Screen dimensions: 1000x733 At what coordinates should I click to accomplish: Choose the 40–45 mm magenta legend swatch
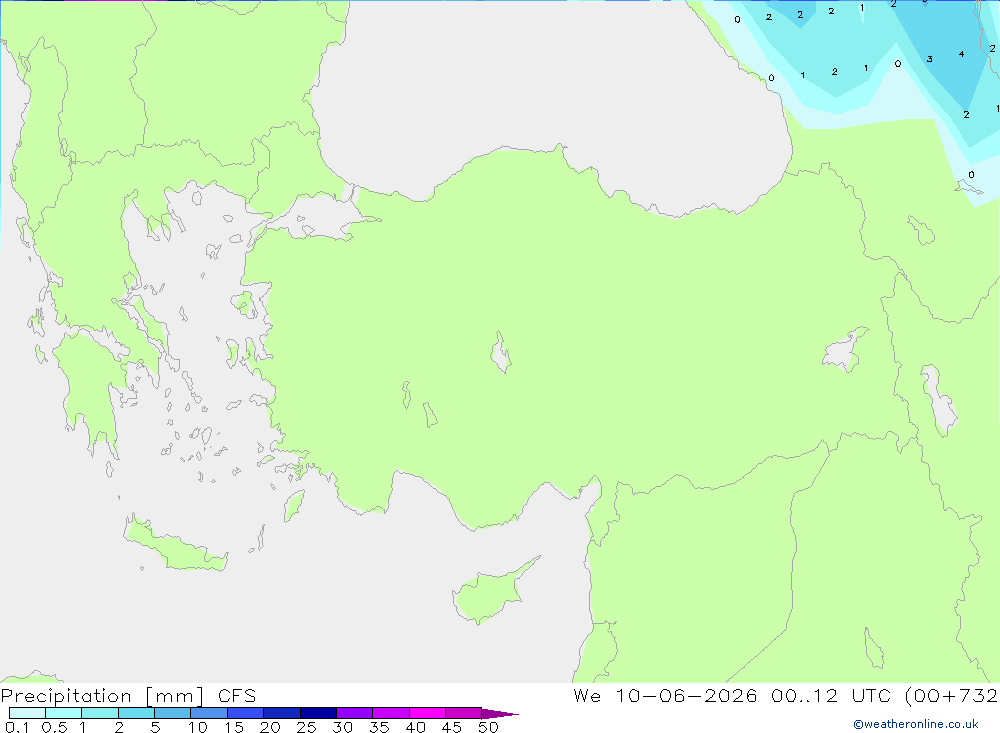[427, 713]
